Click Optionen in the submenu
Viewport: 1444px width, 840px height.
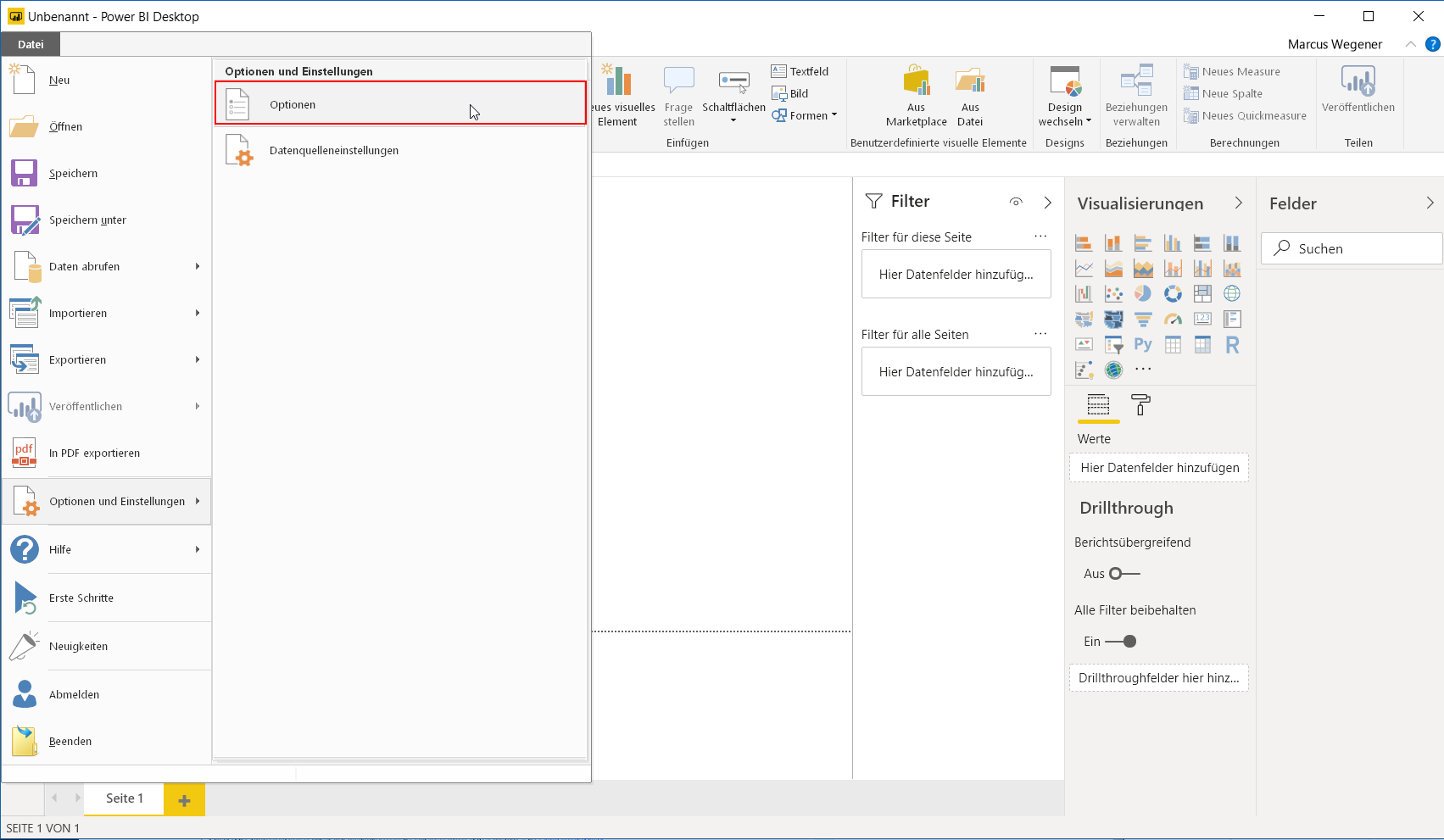tap(400, 103)
